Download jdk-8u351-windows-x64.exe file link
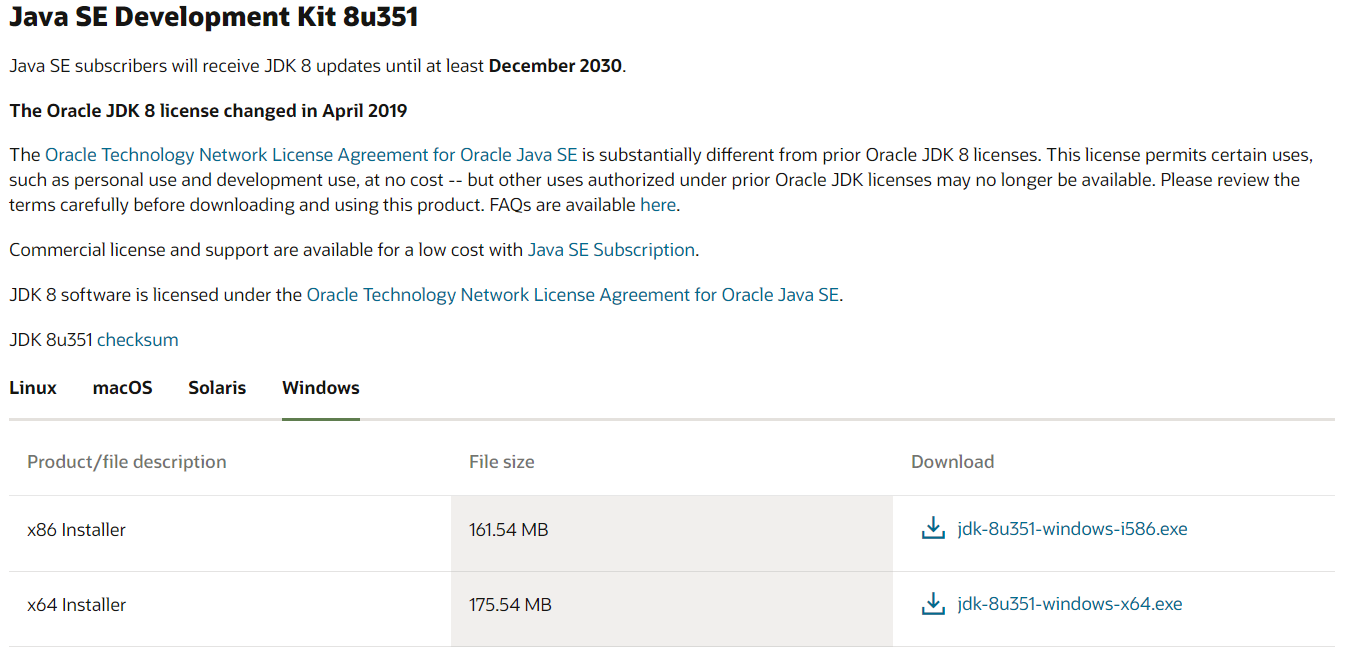The image size is (1358, 665). pos(1069,604)
